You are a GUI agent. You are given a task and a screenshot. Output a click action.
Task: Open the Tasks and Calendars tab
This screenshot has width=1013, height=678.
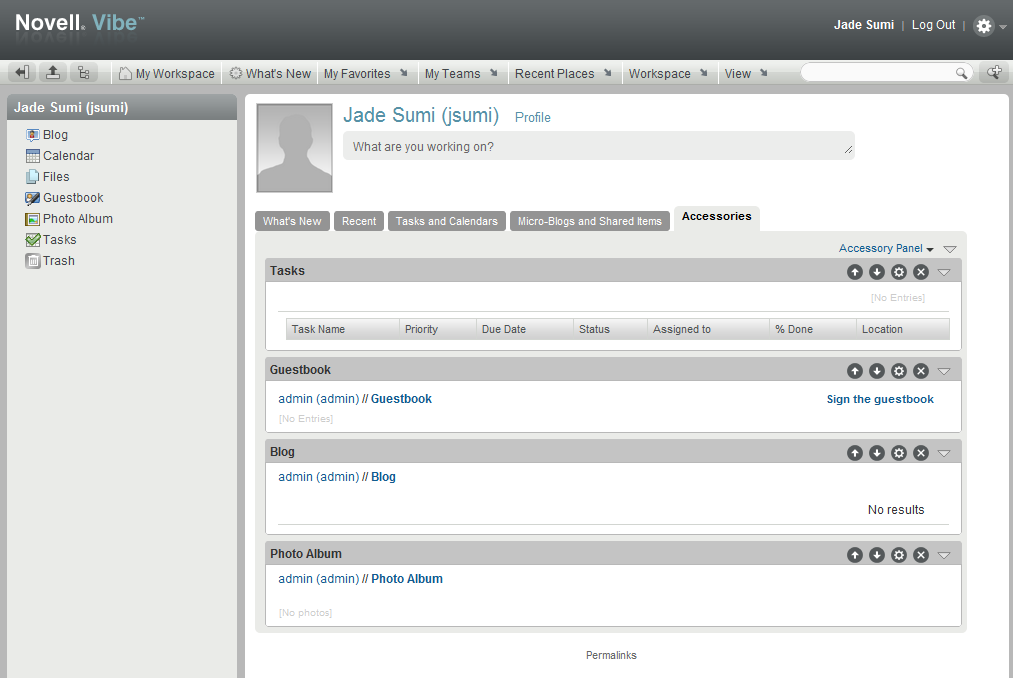click(x=446, y=221)
